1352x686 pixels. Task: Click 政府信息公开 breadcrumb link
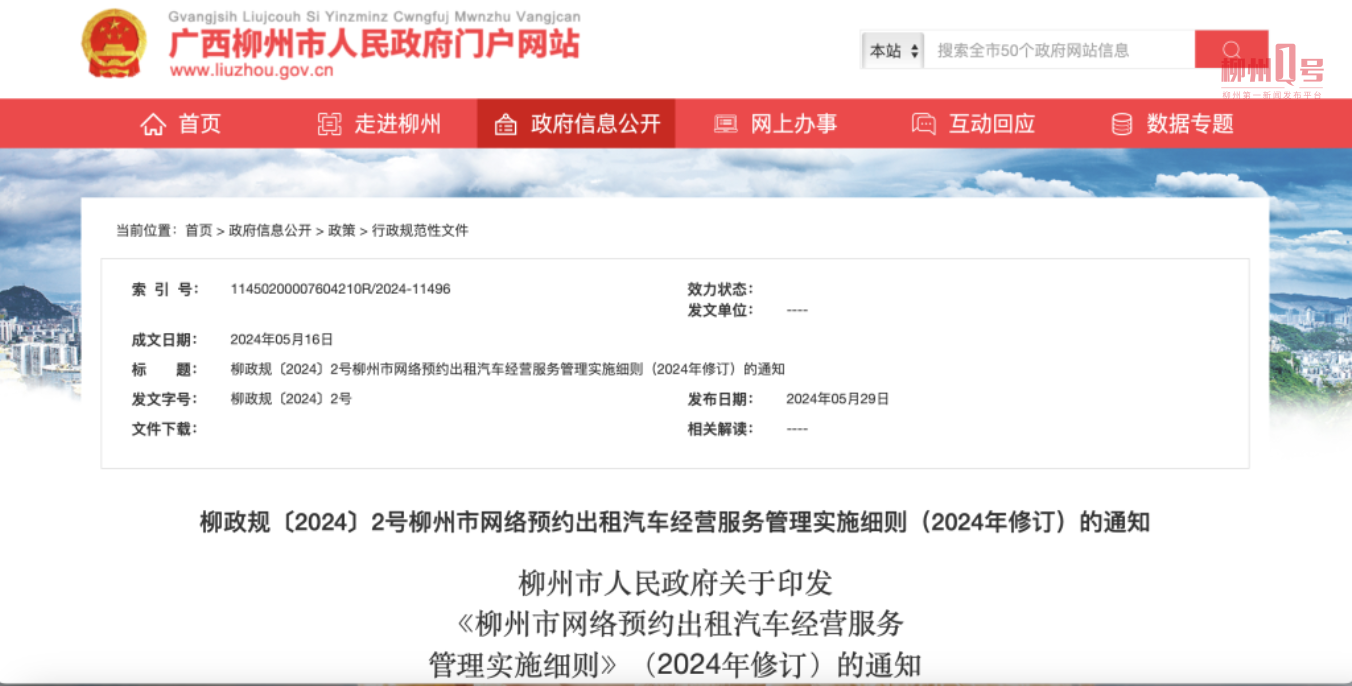270,231
